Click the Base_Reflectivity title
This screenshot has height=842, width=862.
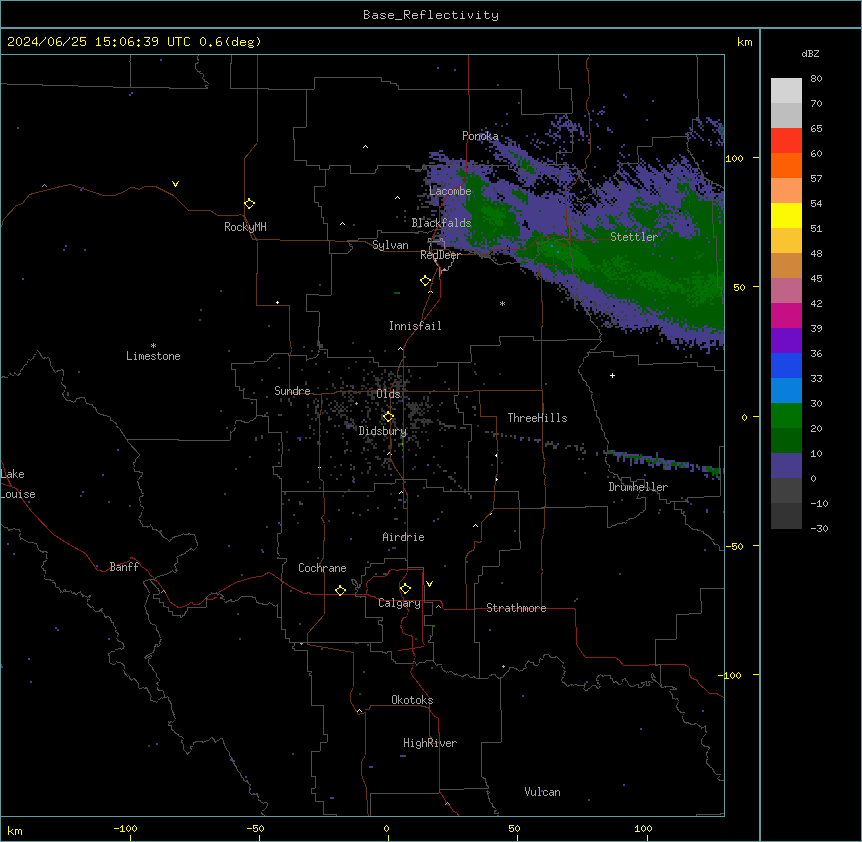click(431, 15)
